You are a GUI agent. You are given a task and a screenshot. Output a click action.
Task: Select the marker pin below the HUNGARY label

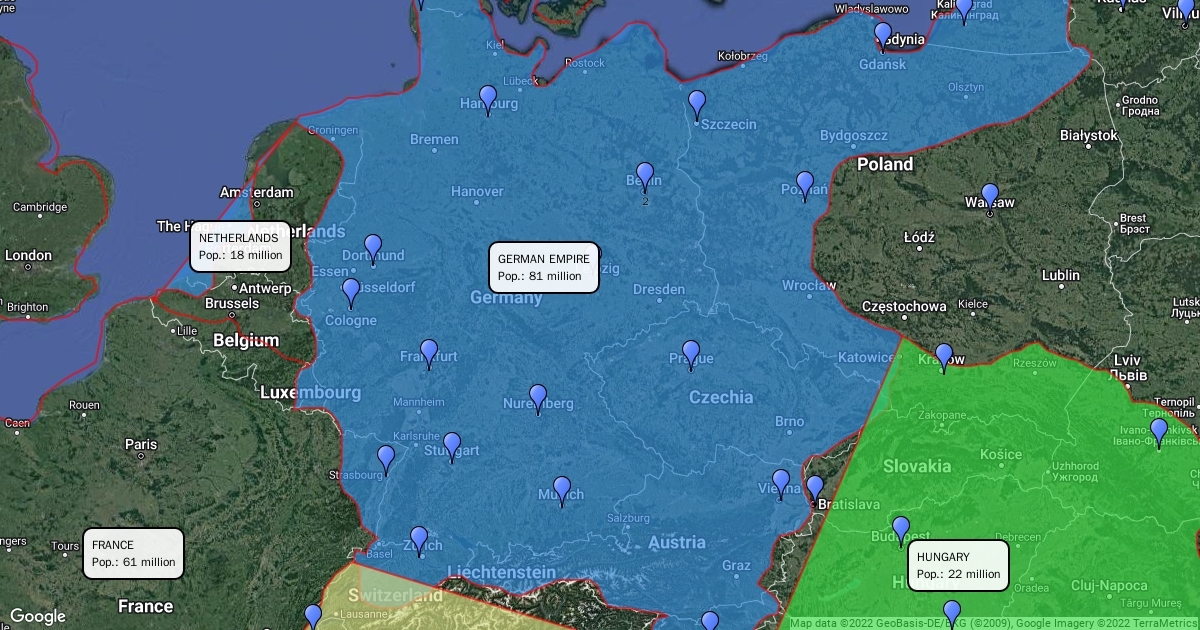952,614
